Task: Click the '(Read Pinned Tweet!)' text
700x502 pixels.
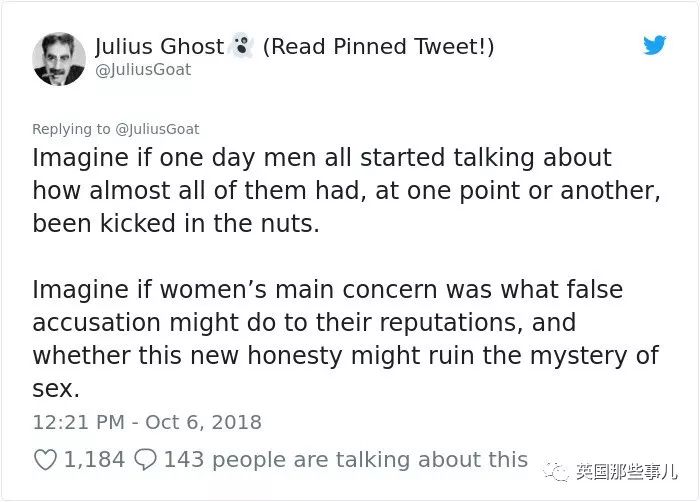Action: [x=379, y=46]
